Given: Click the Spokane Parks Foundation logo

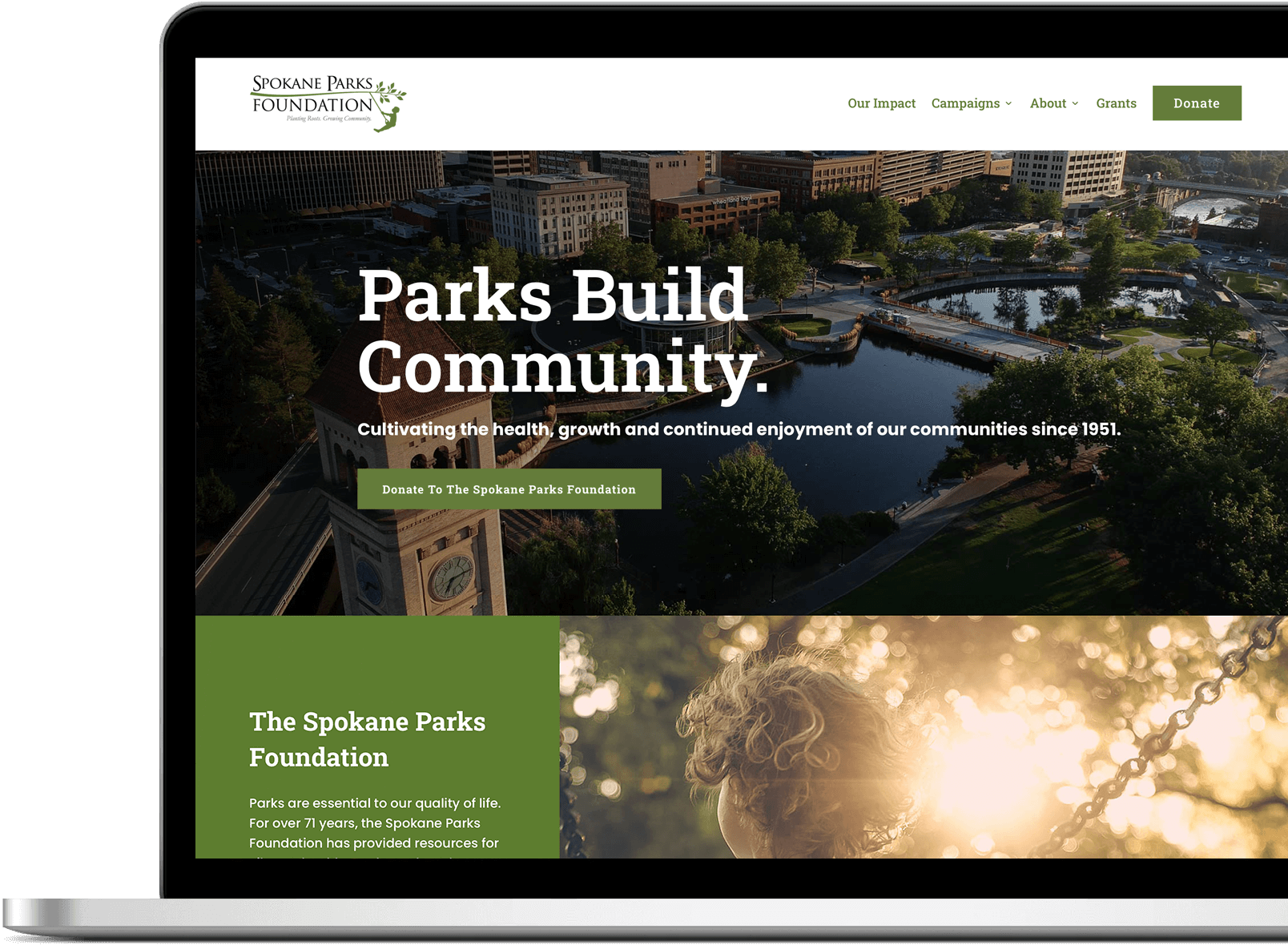Looking at the screenshot, I should [328, 103].
